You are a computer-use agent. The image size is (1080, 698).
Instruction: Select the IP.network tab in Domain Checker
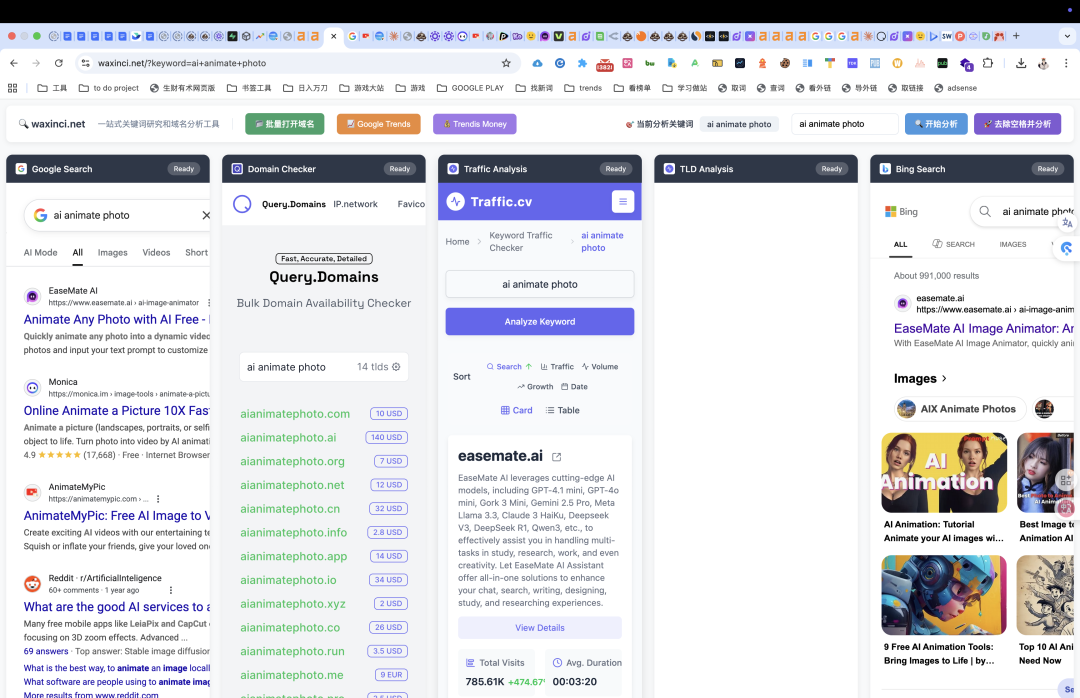click(x=355, y=204)
